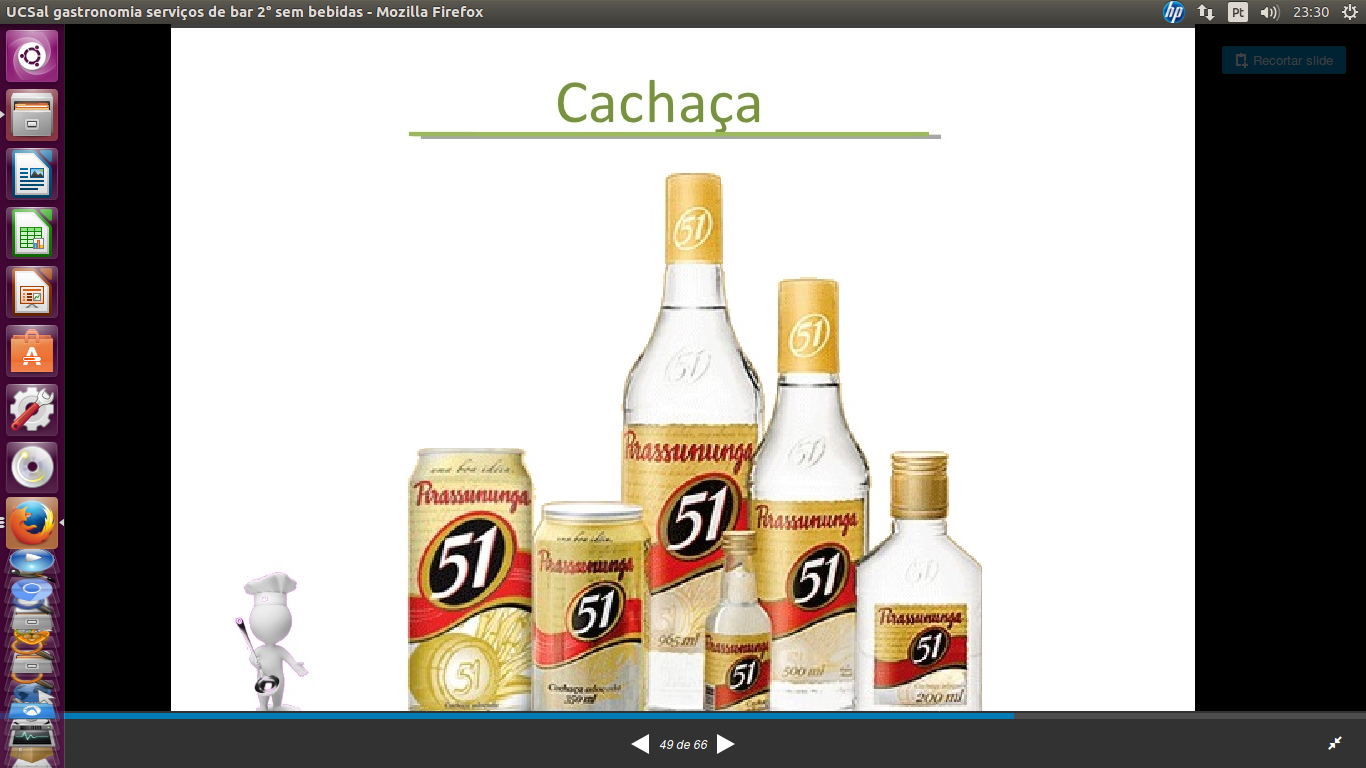
Task: Open the Files manager in the launcher
Action: point(32,115)
